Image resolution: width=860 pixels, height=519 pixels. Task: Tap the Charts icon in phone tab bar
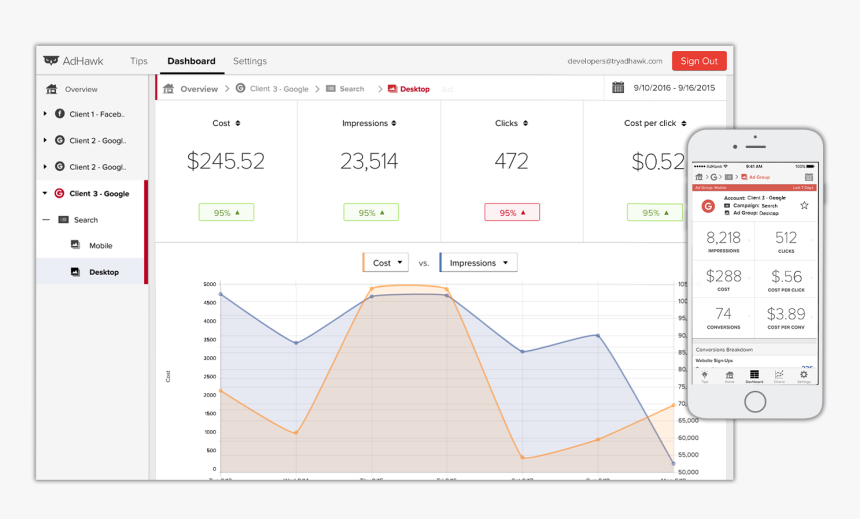tap(779, 375)
